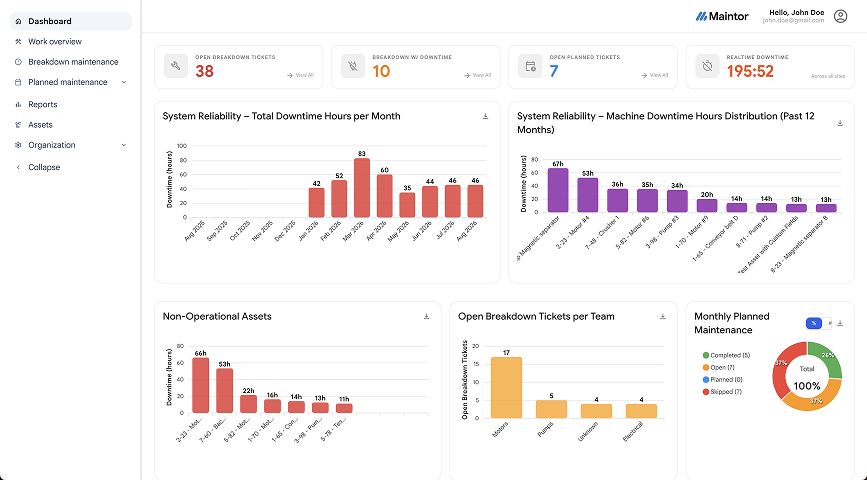Expand the Organization submenu chevron
Image resolution: width=867 pixels, height=480 pixels.
pos(123,145)
